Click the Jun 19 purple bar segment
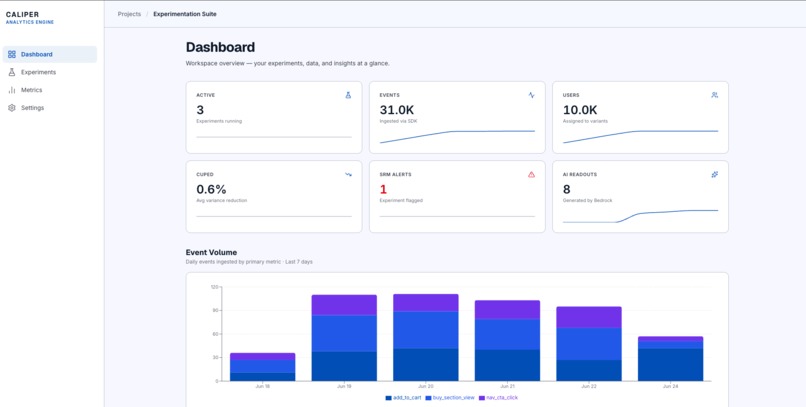Image resolution: width=806 pixels, height=407 pixels. click(344, 305)
